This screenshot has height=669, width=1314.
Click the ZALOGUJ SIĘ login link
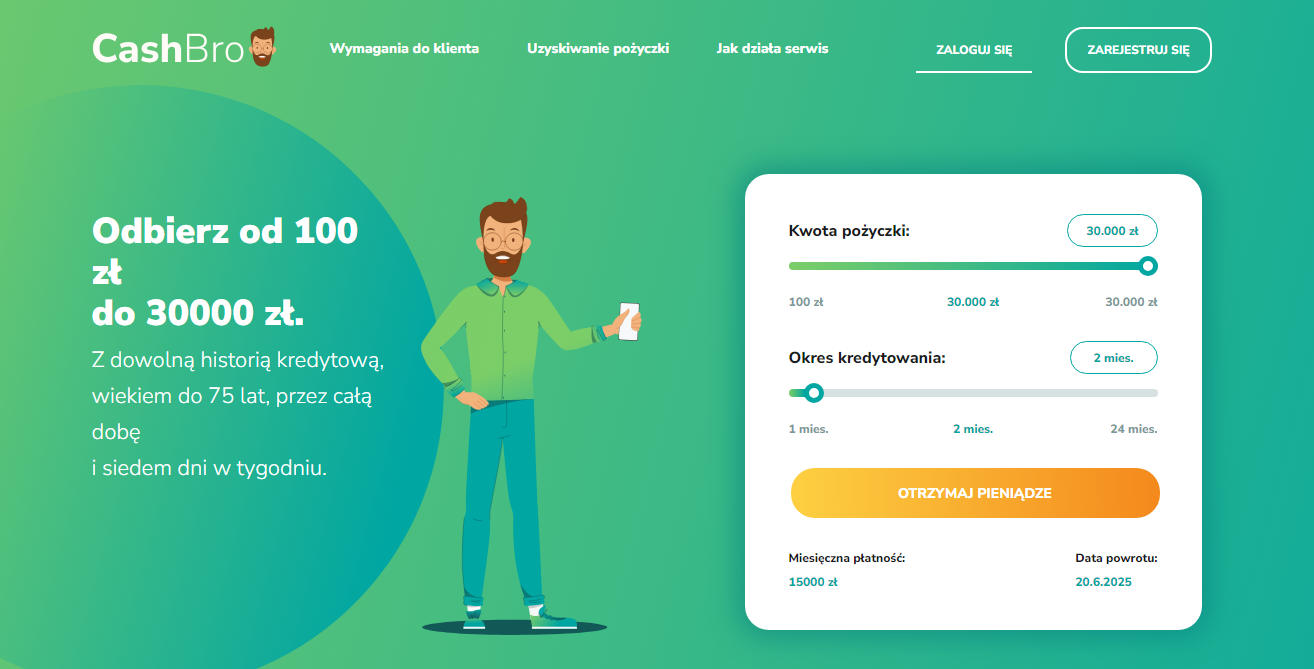pyautogui.click(x=974, y=50)
